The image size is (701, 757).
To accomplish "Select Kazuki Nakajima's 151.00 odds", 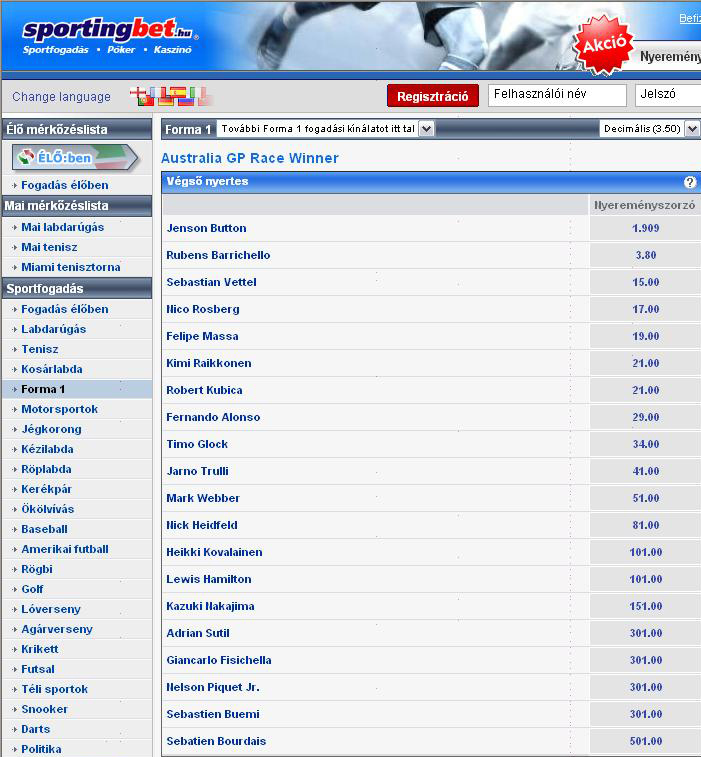I will tap(645, 607).
